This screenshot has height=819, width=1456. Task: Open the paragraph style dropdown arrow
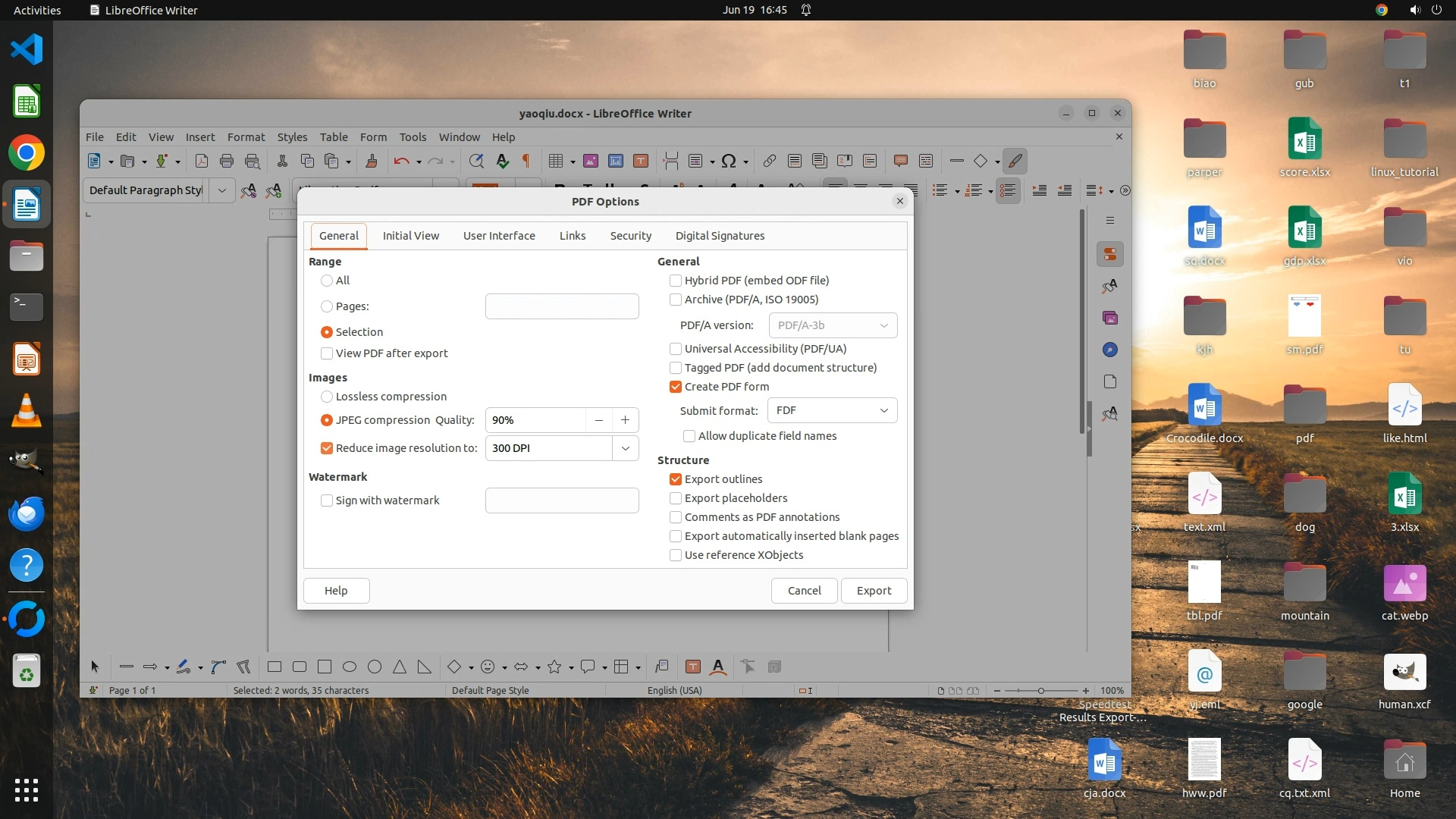[221, 190]
